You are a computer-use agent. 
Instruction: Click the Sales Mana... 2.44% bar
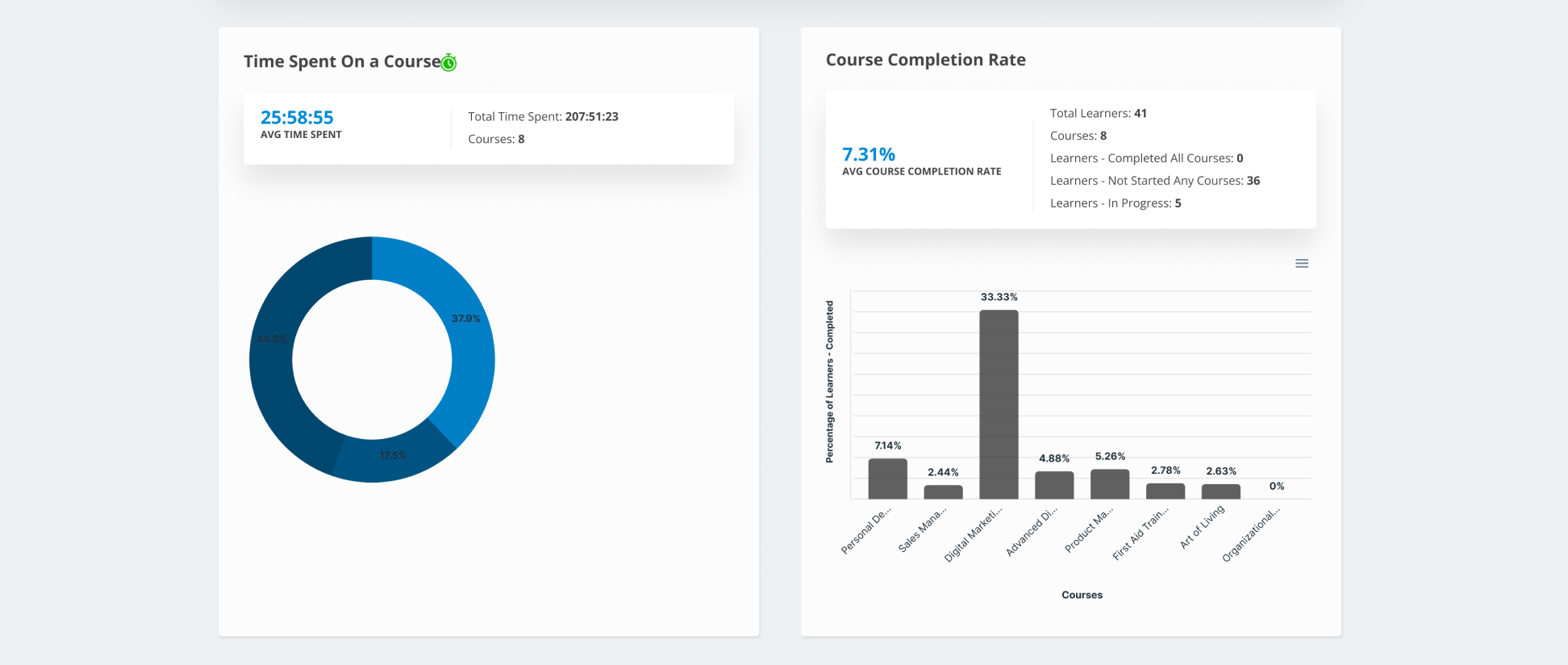943,491
